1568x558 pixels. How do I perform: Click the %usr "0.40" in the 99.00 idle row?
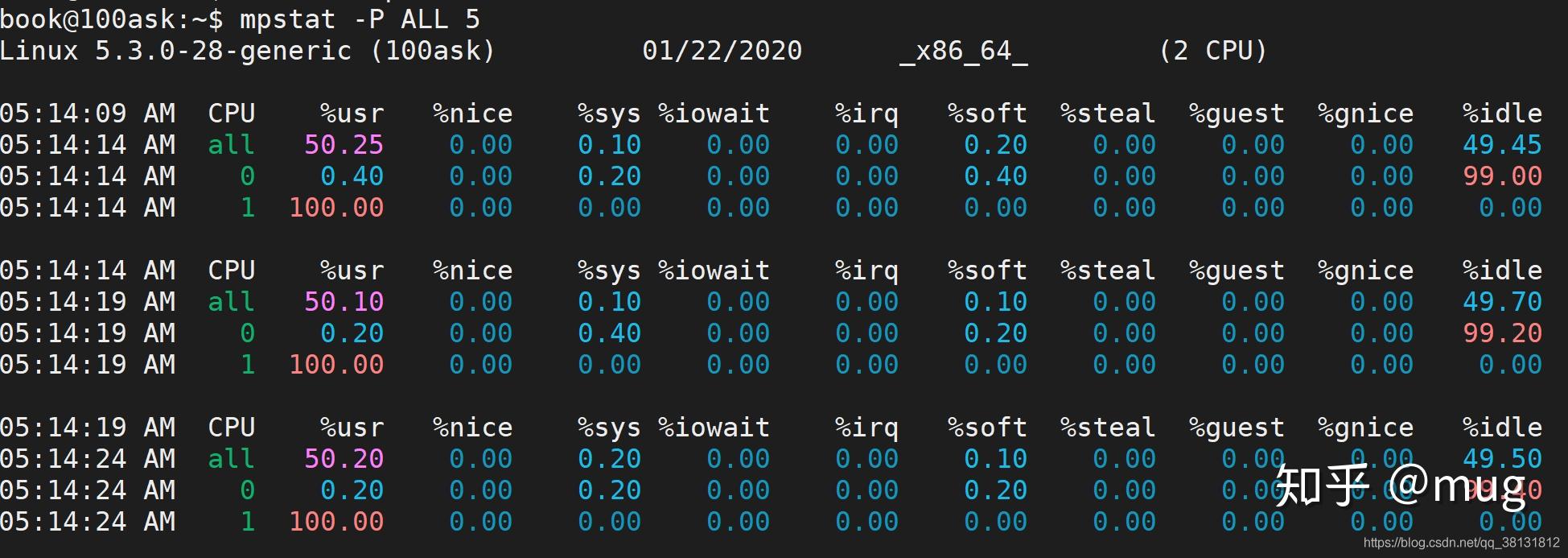click(352, 176)
